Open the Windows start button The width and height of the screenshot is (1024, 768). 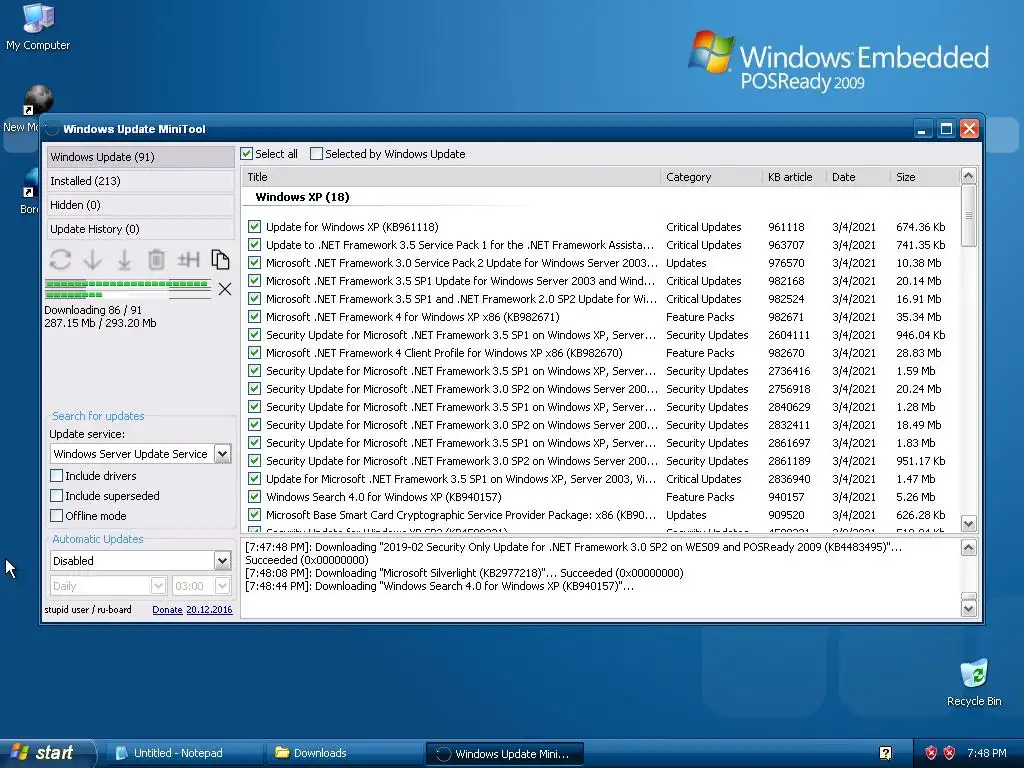click(x=47, y=753)
